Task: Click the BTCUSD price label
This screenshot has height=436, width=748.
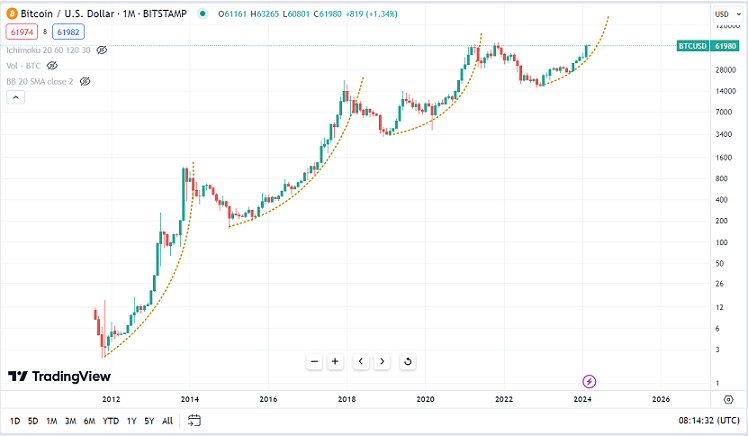Action: 693,46
